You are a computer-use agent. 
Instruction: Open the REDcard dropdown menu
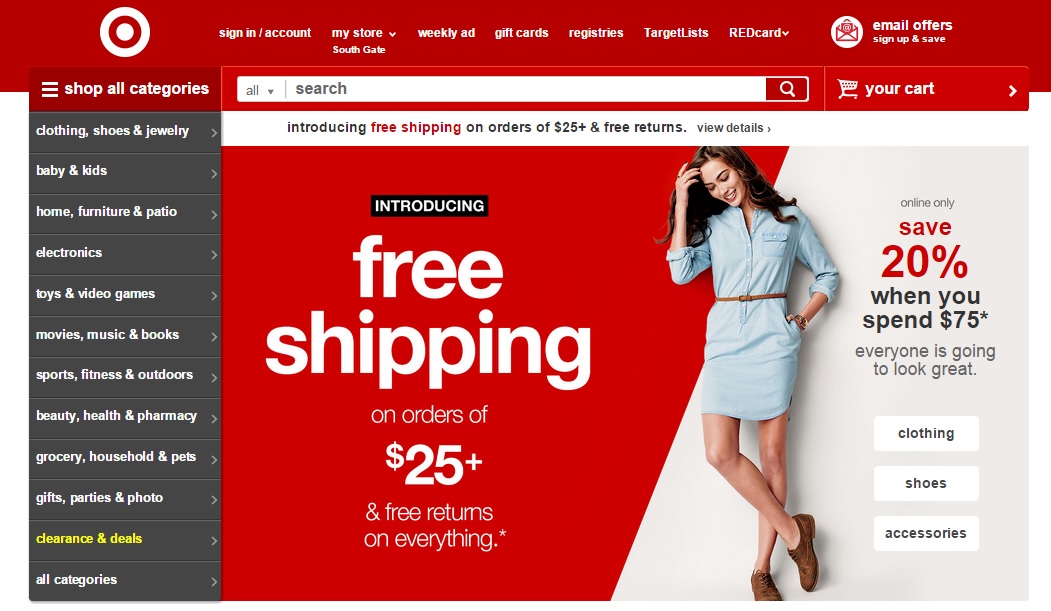tap(759, 33)
